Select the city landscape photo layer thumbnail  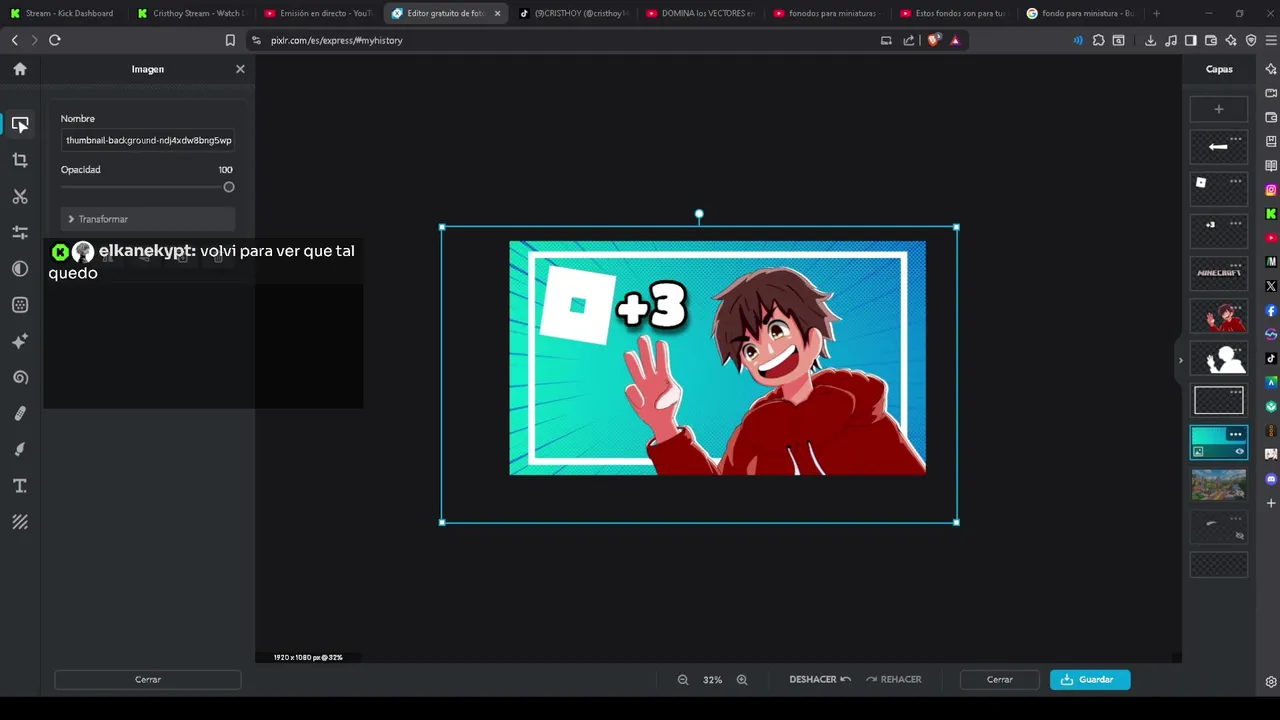click(x=1218, y=485)
